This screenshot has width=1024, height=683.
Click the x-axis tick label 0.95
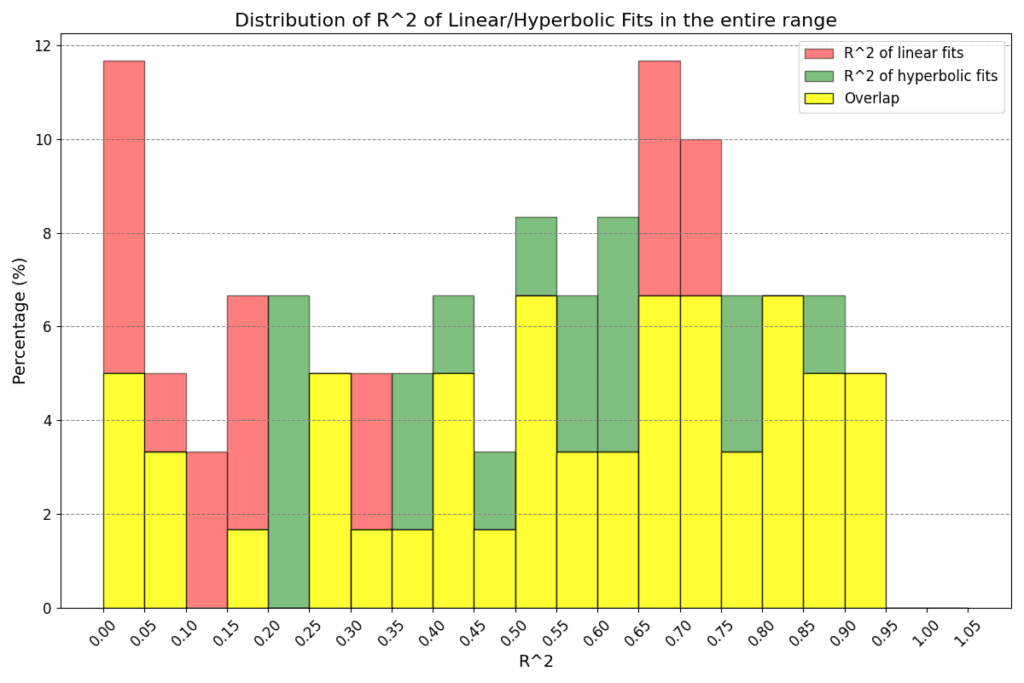point(883,633)
